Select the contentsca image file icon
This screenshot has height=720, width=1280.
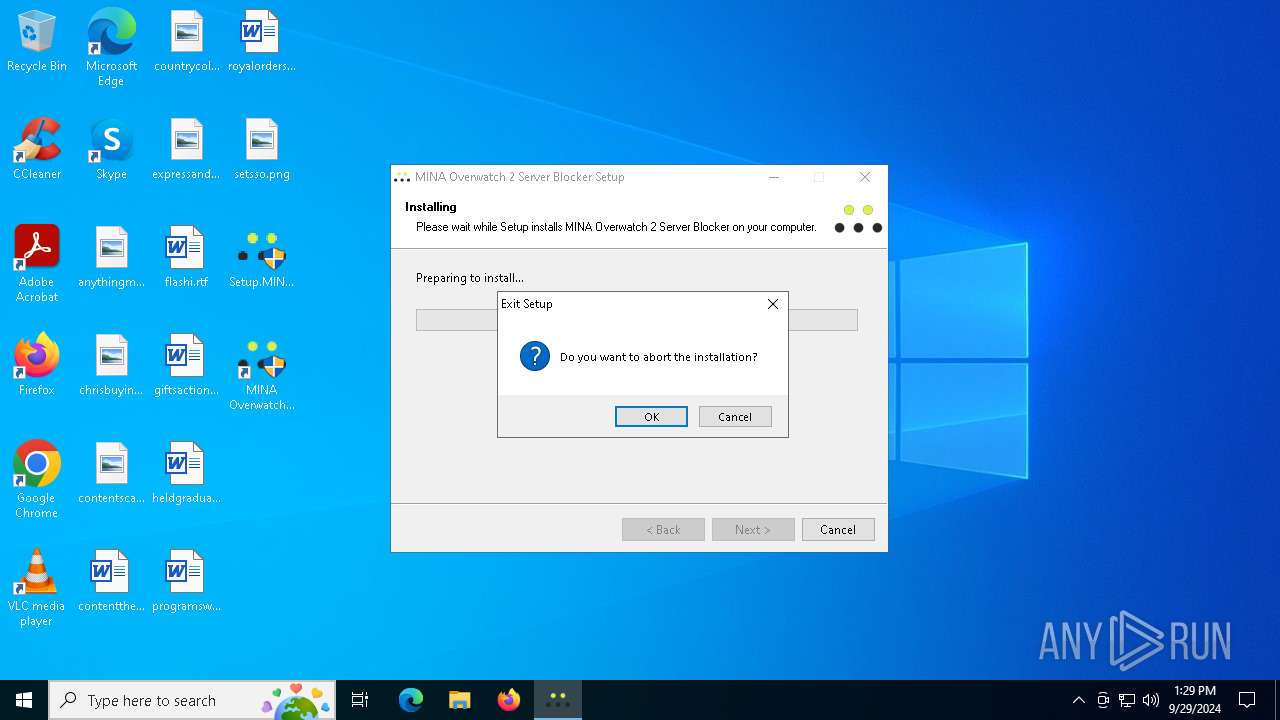111,474
